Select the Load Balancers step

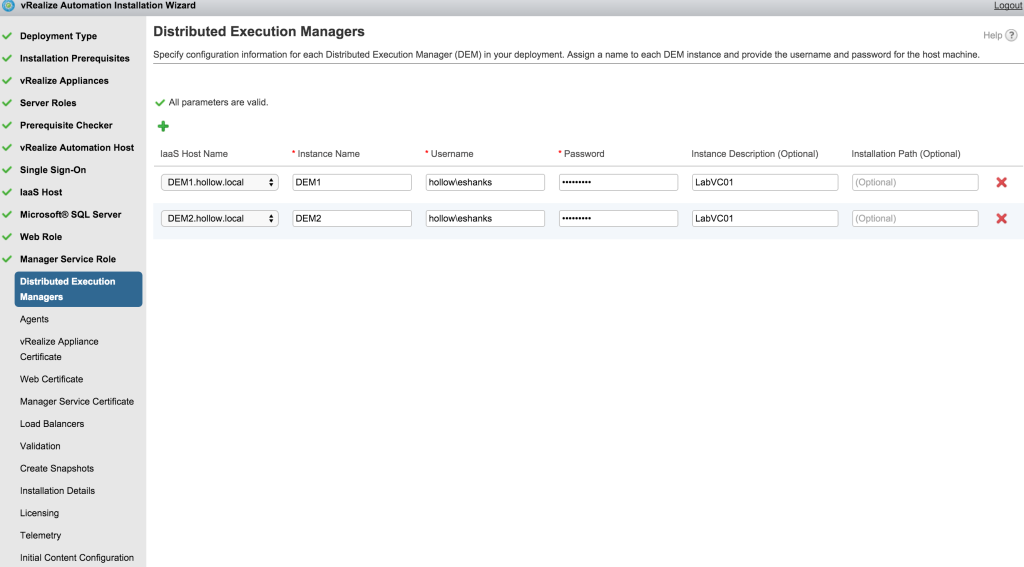[x=52, y=424]
